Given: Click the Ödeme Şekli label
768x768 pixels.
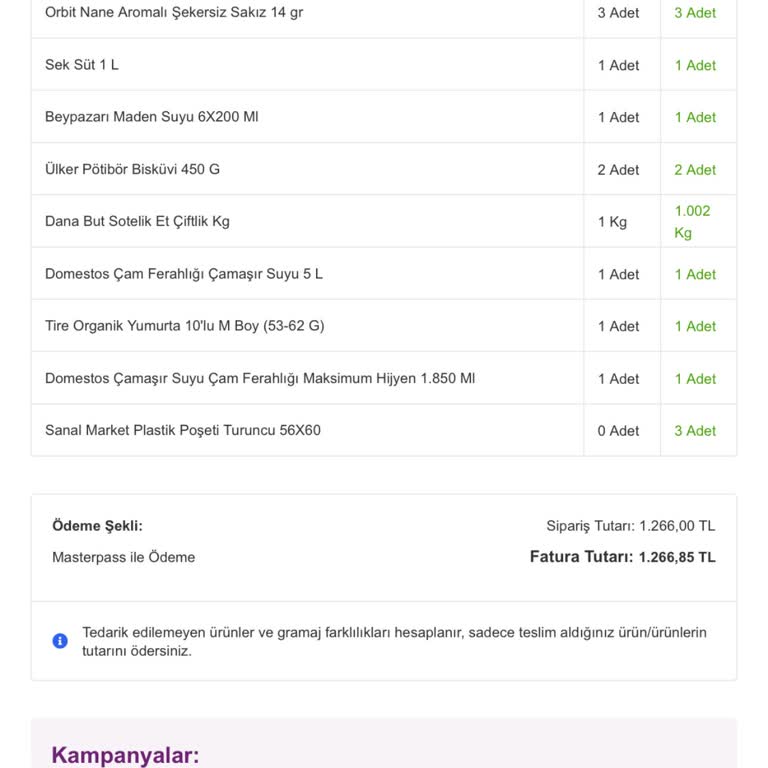Looking at the screenshot, I should (97, 526).
